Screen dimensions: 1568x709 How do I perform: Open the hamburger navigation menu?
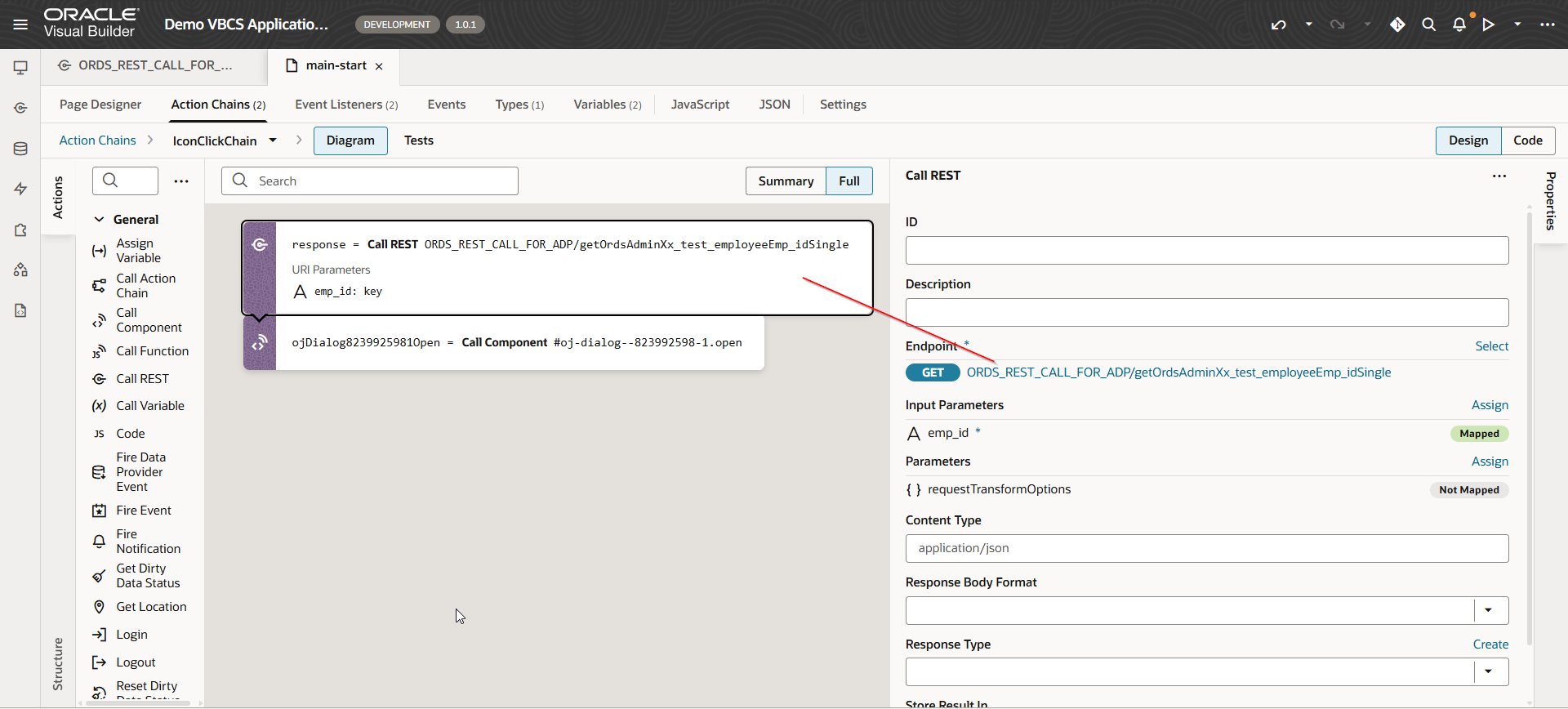pyautogui.click(x=20, y=25)
